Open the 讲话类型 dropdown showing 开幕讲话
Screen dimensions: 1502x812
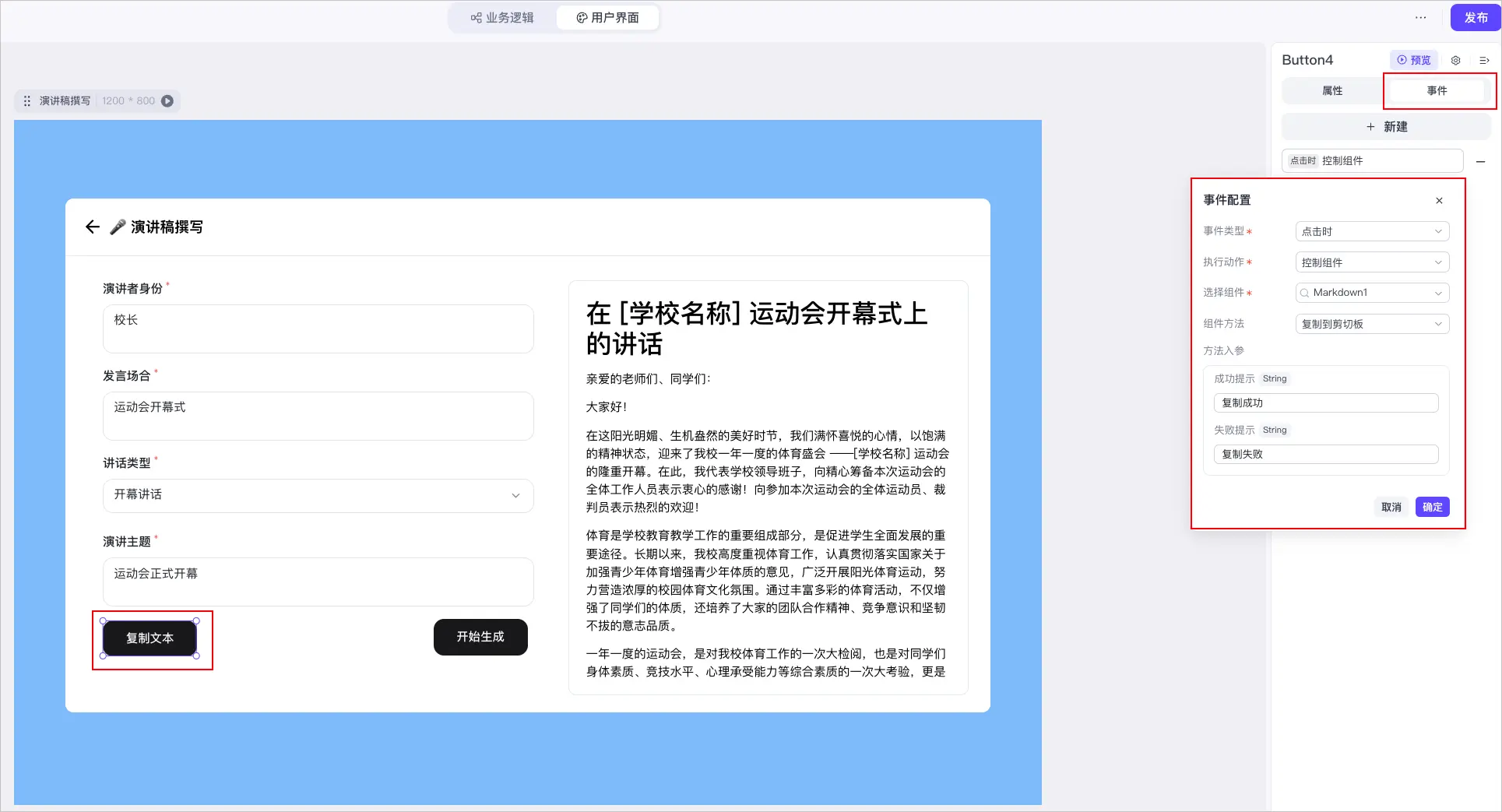(318, 495)
